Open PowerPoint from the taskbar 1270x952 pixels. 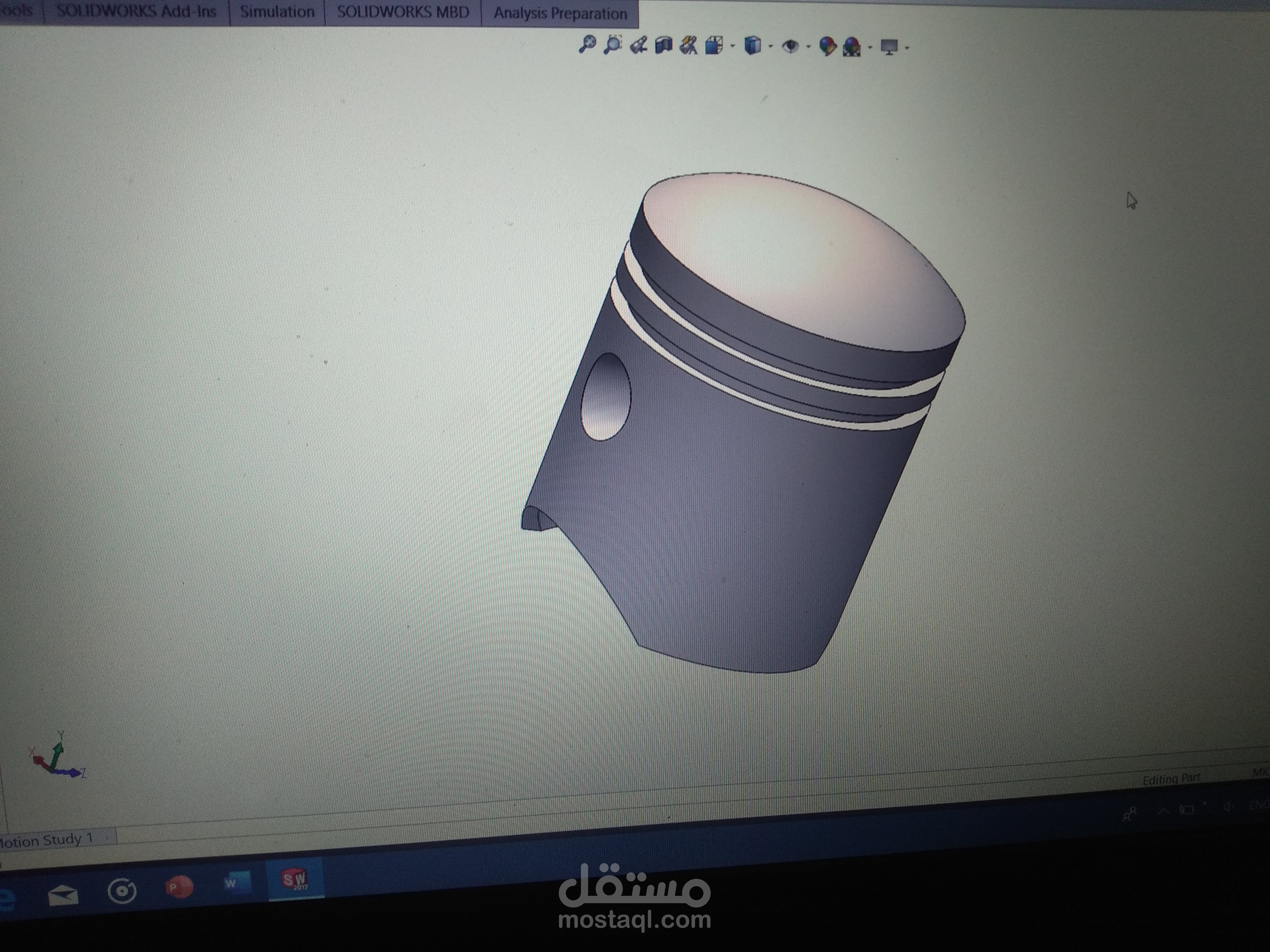(179, 887)
